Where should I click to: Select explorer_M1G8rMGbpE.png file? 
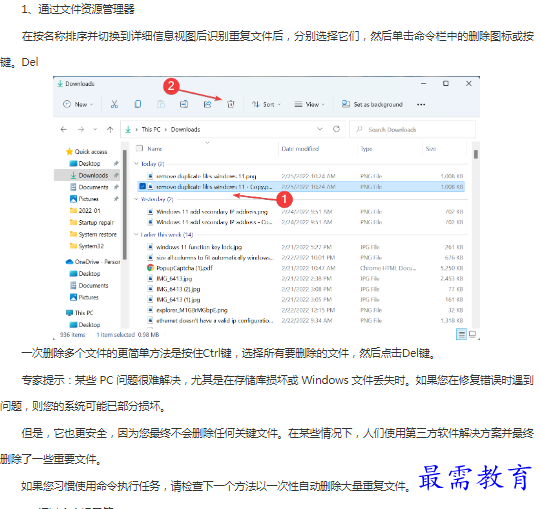(x=301, y=310)
